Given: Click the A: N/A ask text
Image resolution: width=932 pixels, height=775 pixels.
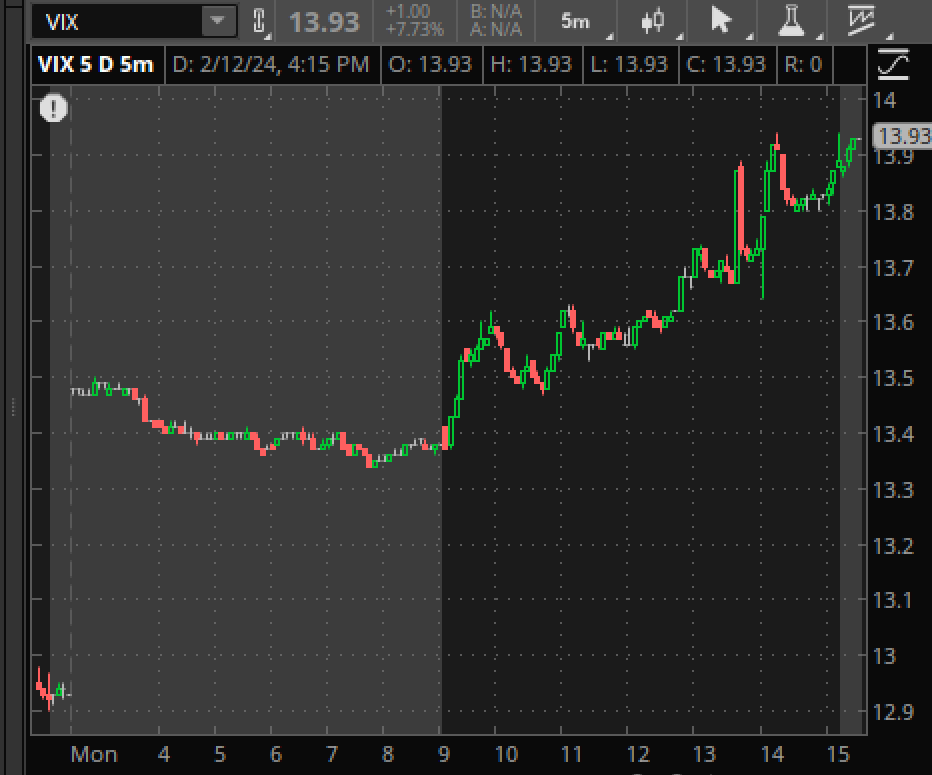Looking at the screenshot, I should tap(496, 30).
